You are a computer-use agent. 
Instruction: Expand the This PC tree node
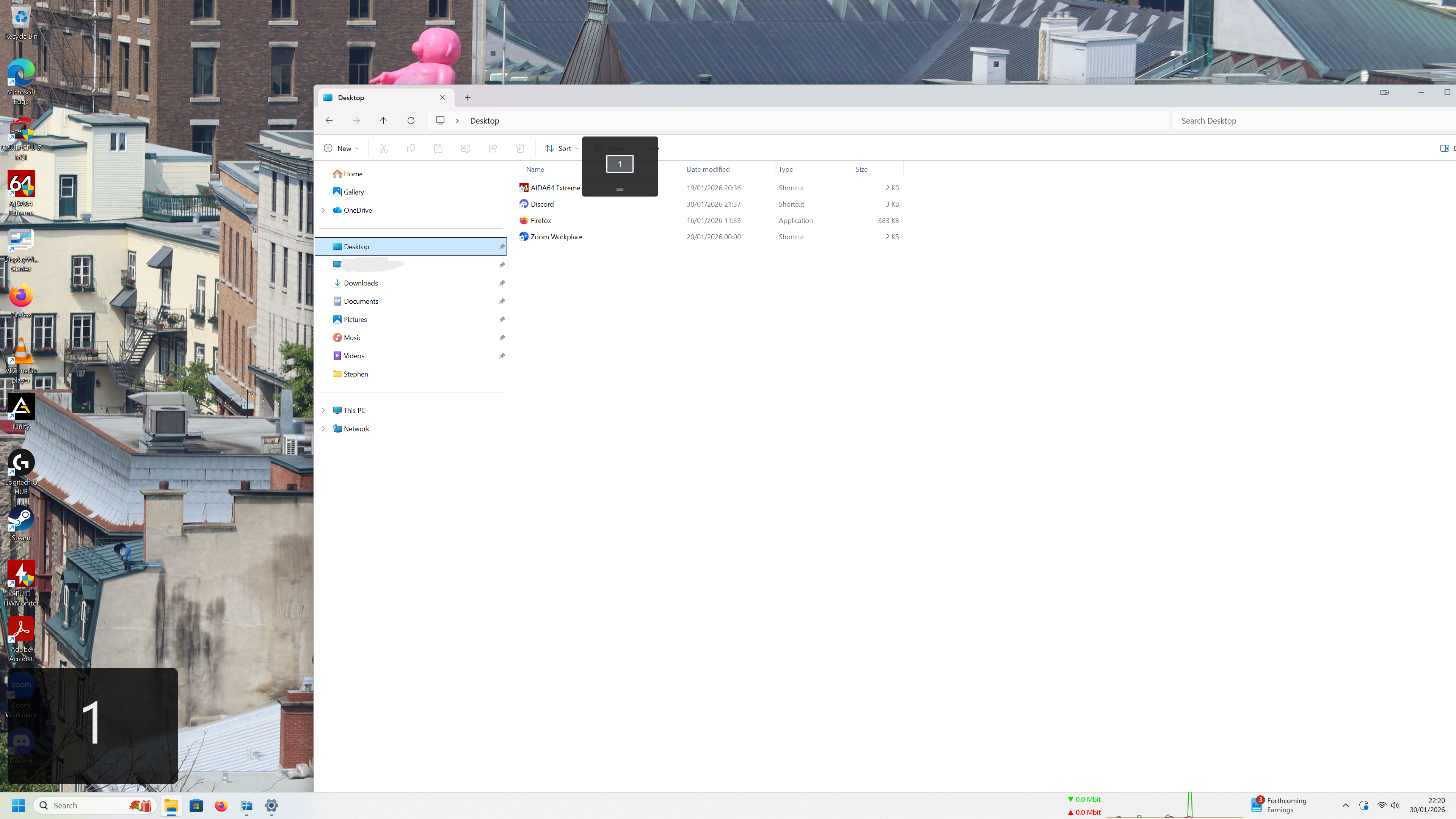click(323, 410)
